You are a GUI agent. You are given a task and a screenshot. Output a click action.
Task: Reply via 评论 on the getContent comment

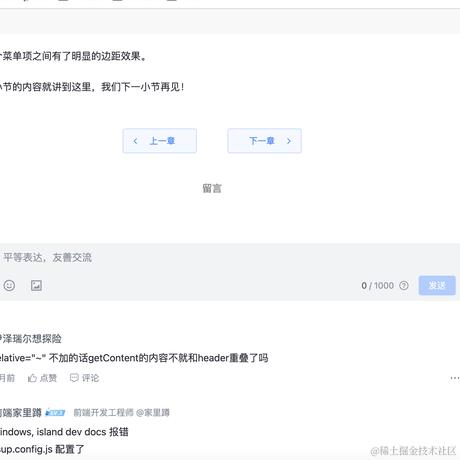(85, 378)
